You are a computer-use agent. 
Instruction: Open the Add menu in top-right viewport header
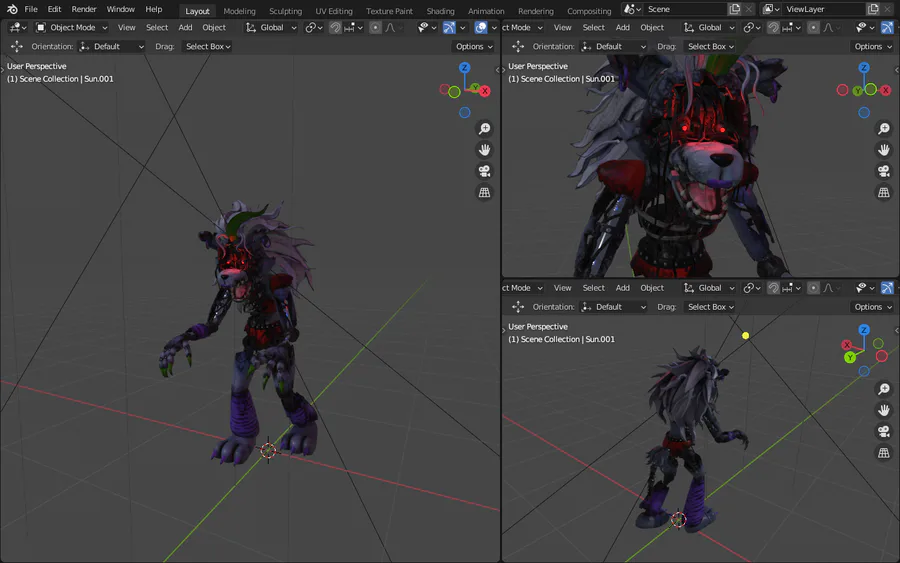coord(622,28)
